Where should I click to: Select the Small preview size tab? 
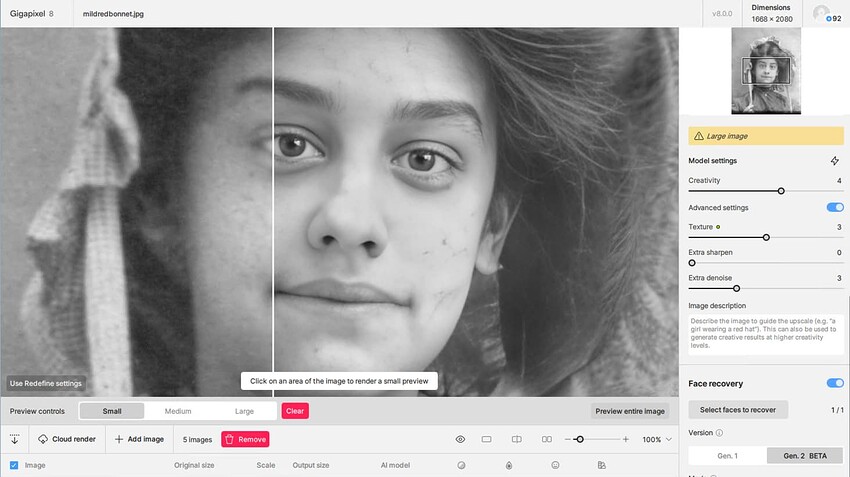tap(112, 411)
